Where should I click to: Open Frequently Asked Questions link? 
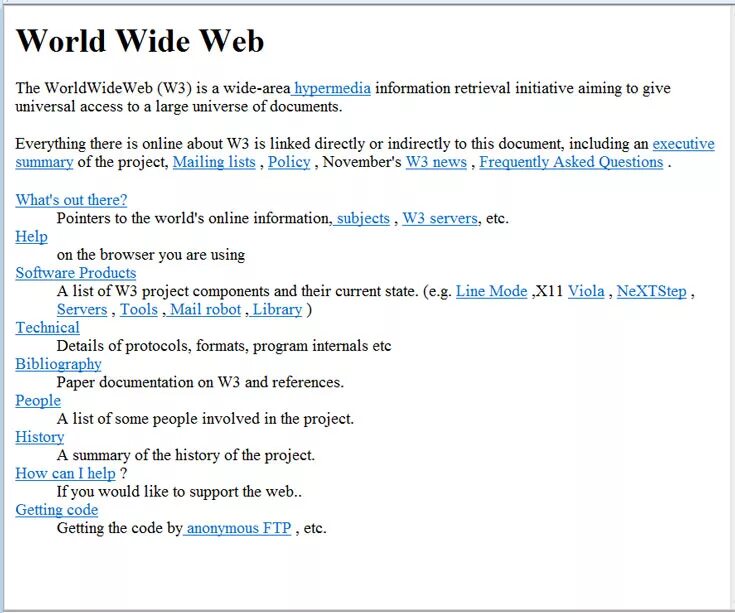click(x=571, y=162)
